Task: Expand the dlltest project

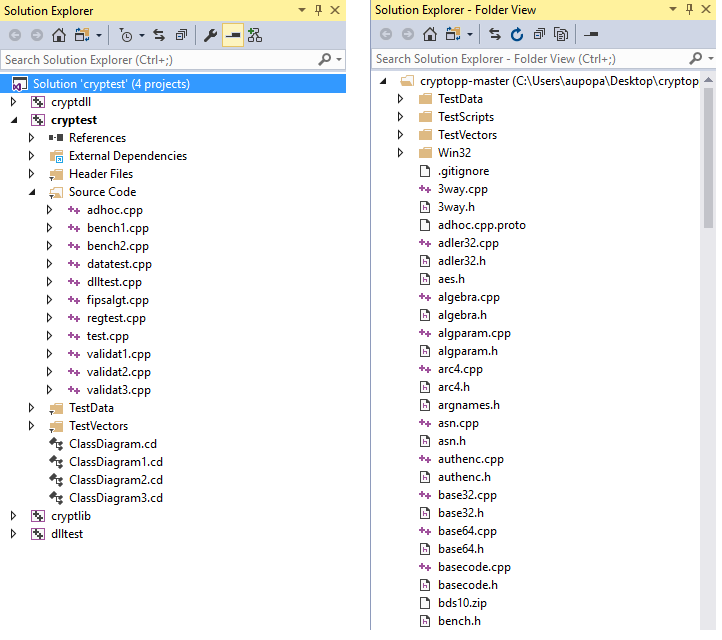Action: [x=13, y=534]
